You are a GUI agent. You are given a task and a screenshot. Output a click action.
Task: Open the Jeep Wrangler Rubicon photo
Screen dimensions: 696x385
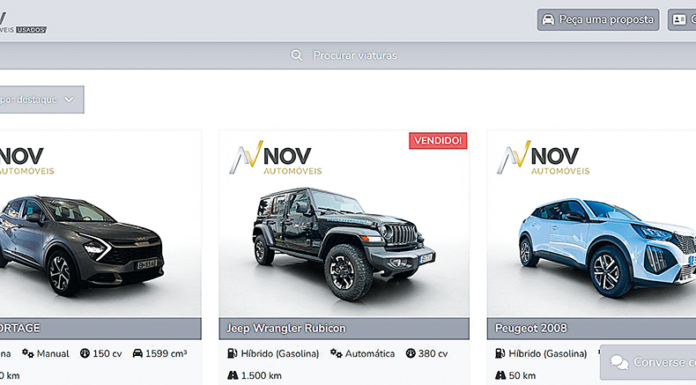pyautogui.click(x=344, y=223)
